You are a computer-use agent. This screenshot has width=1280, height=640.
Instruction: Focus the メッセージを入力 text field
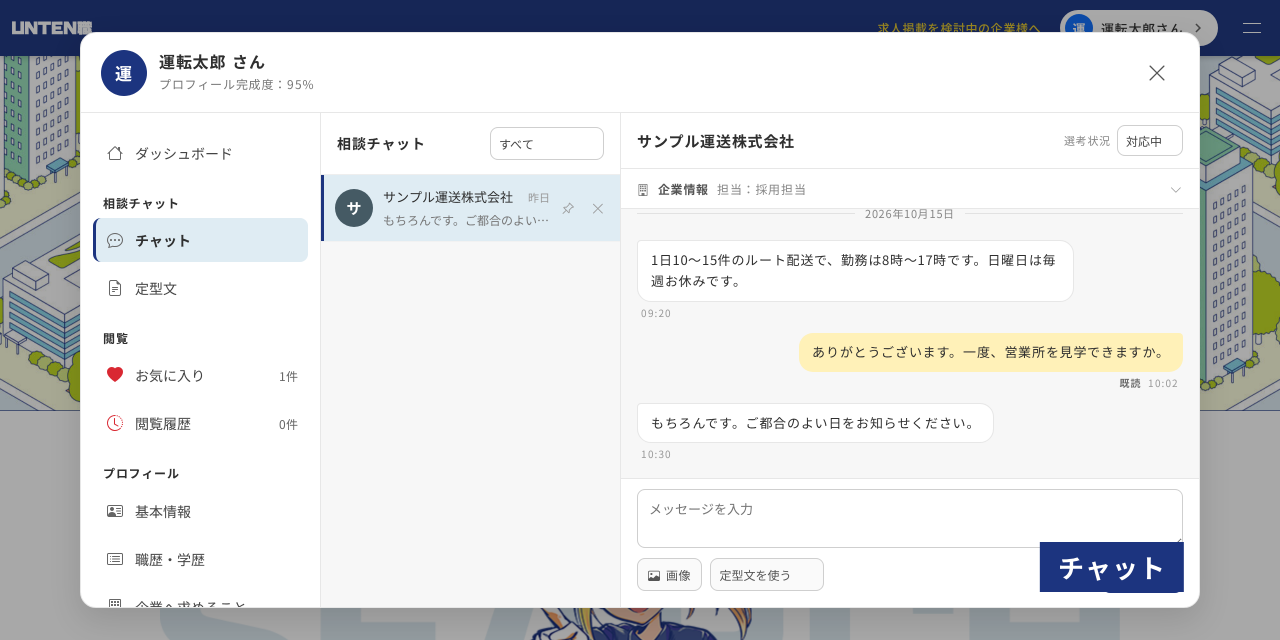(x=910, y=518)
